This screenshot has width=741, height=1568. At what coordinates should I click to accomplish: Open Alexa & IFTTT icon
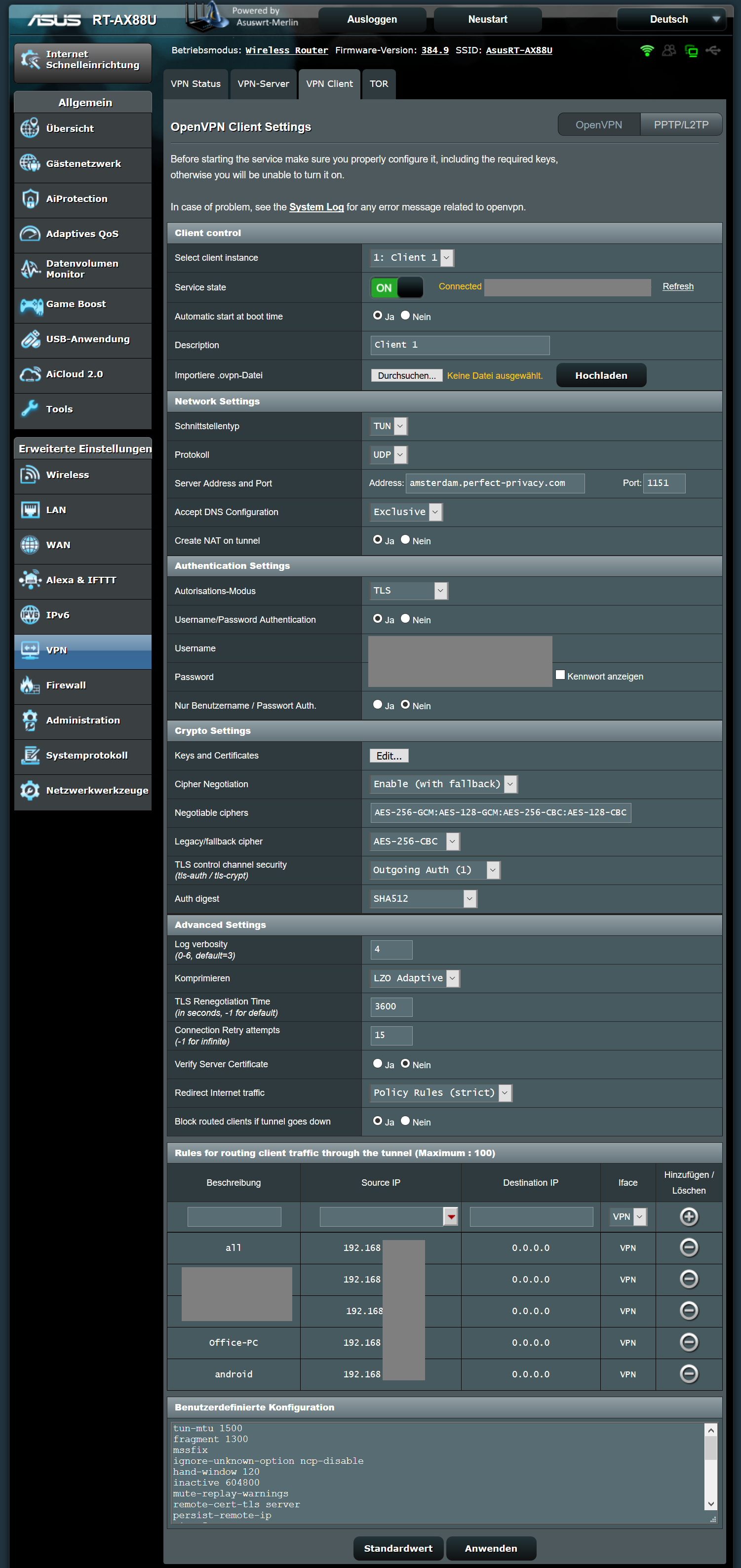pyautogui.click(x=30, y=580)
